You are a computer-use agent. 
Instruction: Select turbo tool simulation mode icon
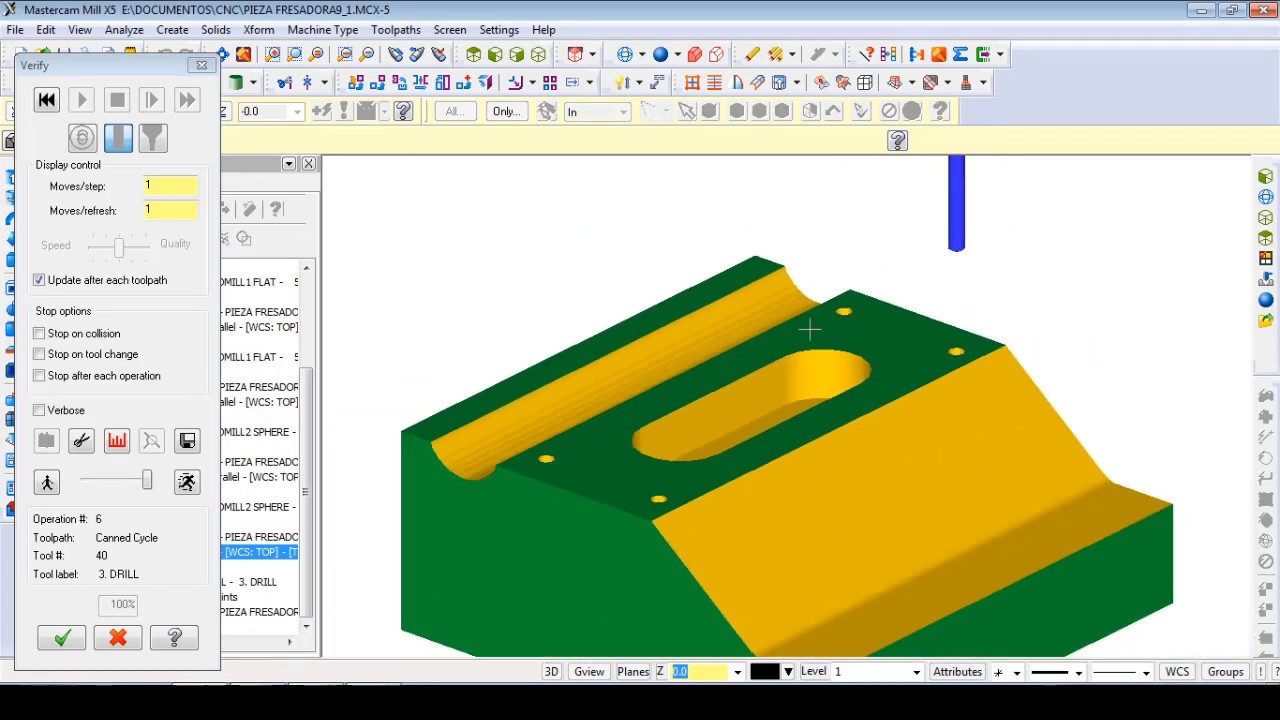(82, 138)
